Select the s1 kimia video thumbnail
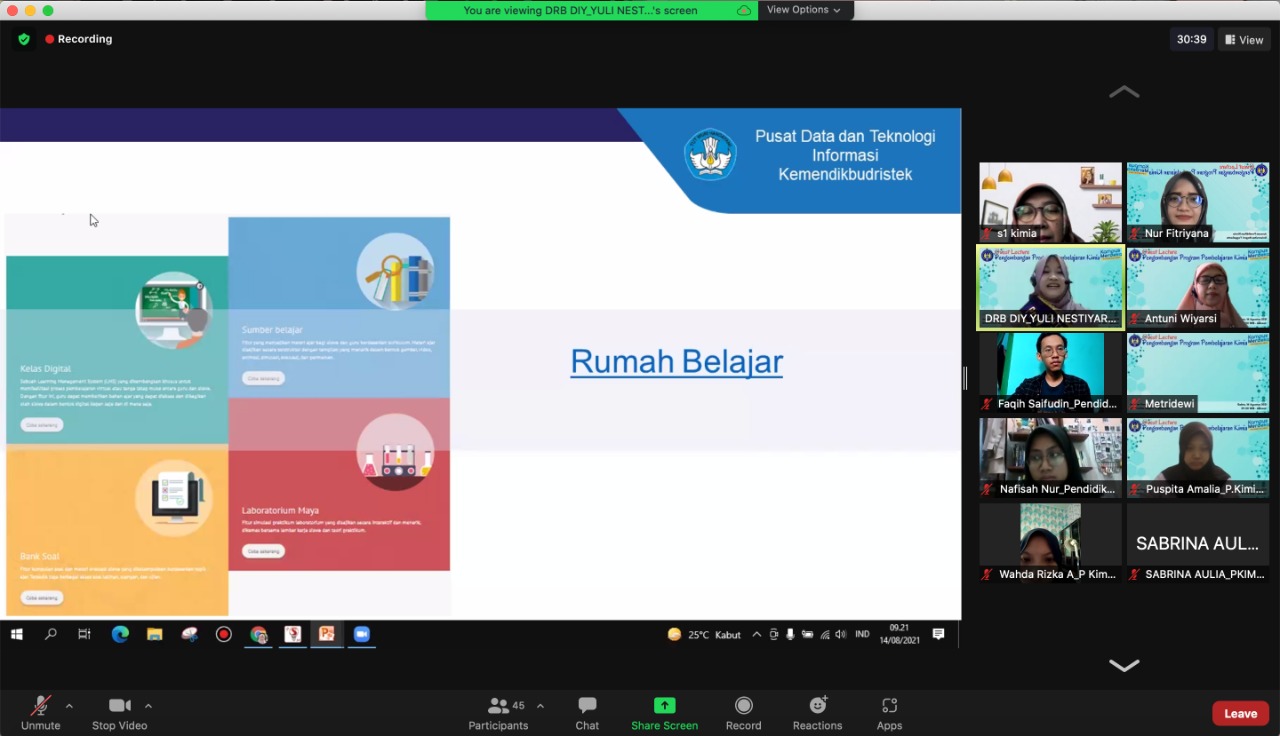Image resolution: width=1280 pixels, height=736 pixels. click(1050, 202)
